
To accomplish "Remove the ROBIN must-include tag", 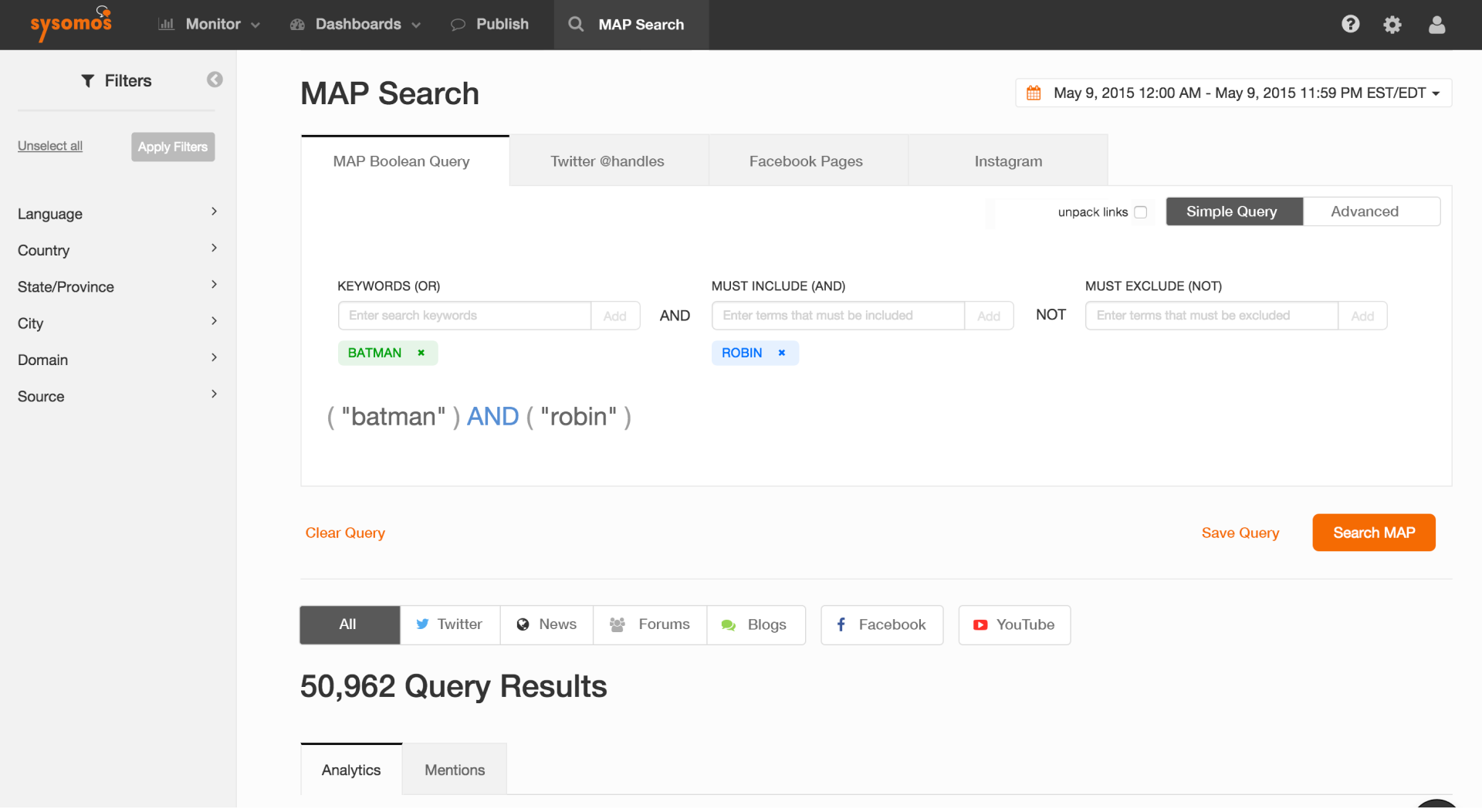I will click(x=782, y=353).
